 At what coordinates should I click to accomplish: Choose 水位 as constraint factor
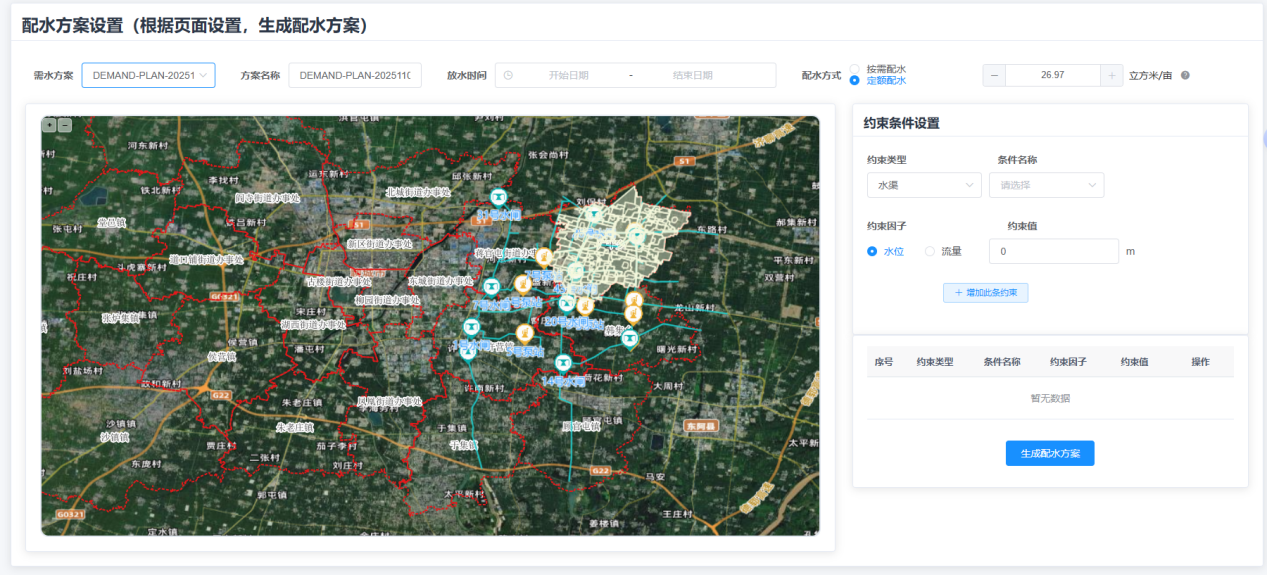tap(886, 251)
